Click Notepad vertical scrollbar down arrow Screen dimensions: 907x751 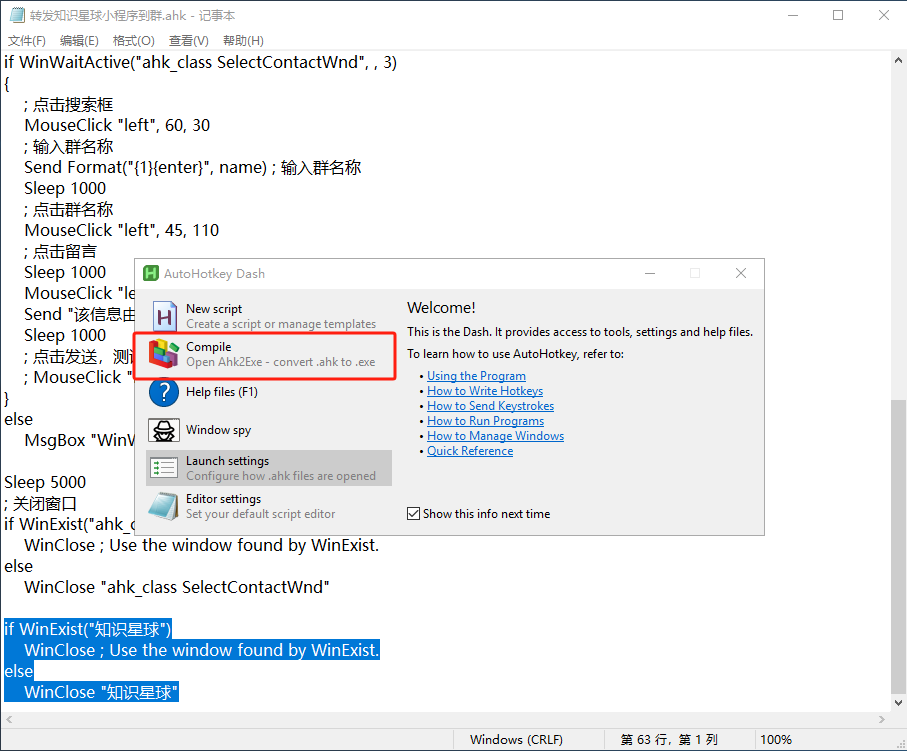(898, 703)
